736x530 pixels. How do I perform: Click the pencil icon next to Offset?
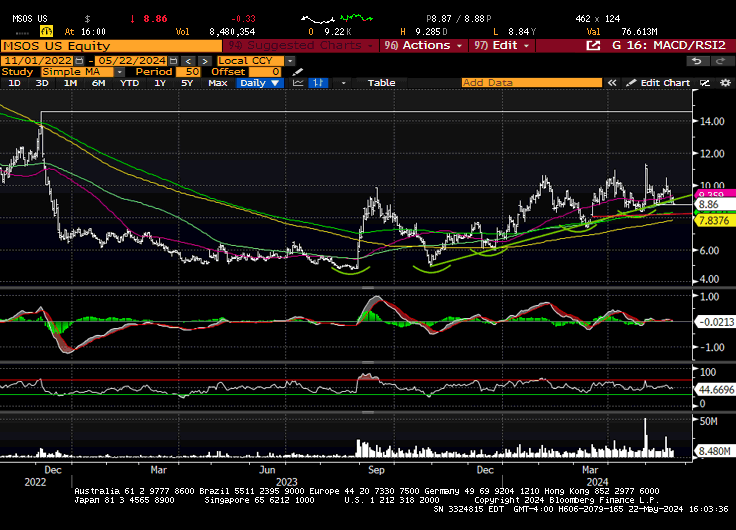point(298,72)
